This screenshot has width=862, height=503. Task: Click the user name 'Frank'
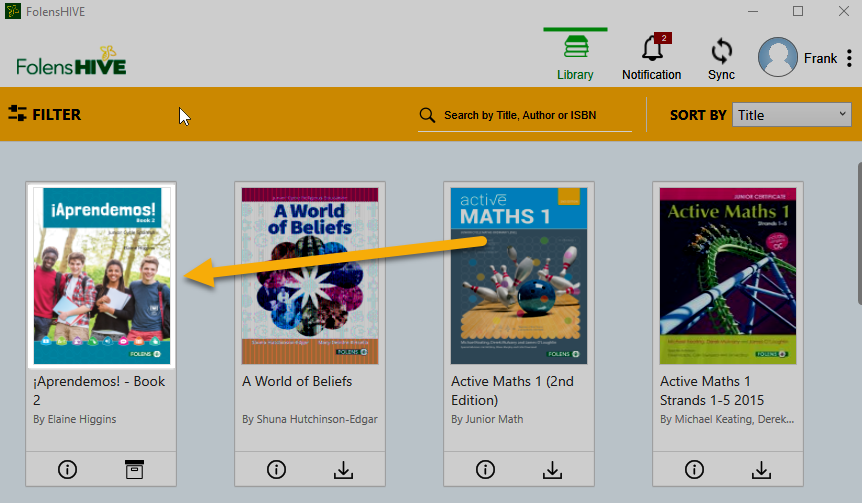pyautogui.click(x=820, y=58)
